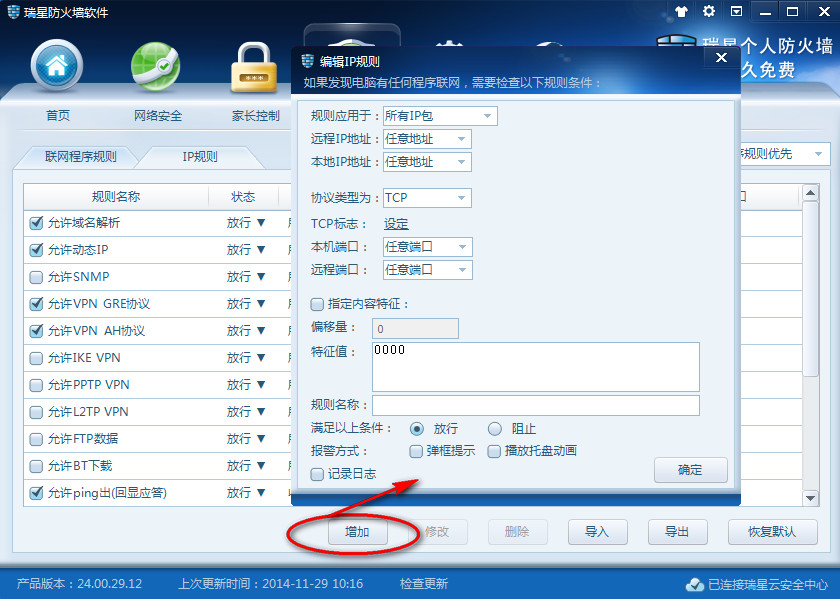Viewport: 840px width, 599px height.
Task: Expand the 规则应用于 dropdown
Action: coord(488,116)
